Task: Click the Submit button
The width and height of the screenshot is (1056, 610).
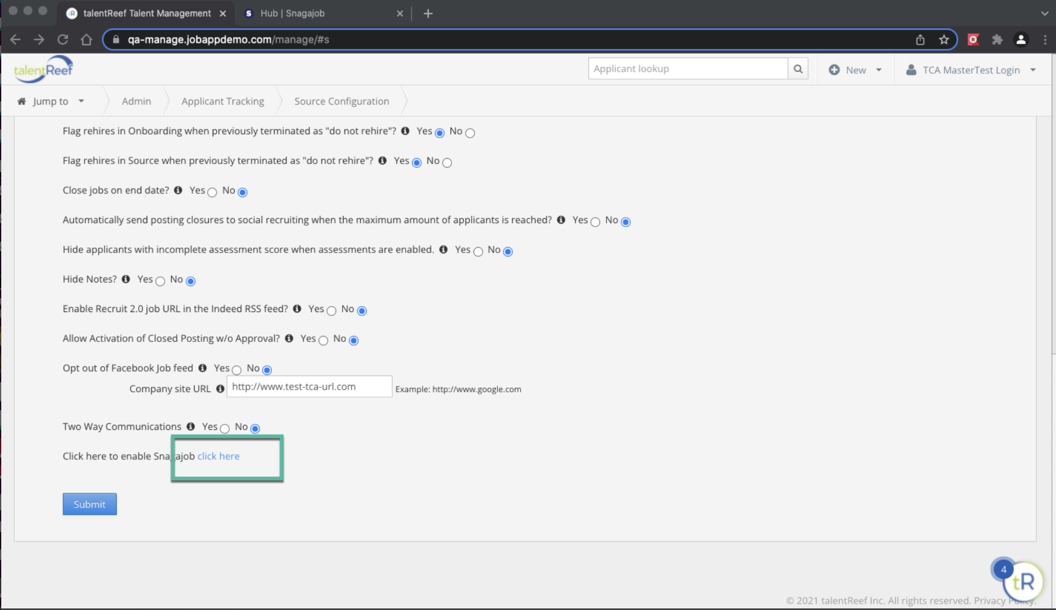Action: click(x=89, y=504)
